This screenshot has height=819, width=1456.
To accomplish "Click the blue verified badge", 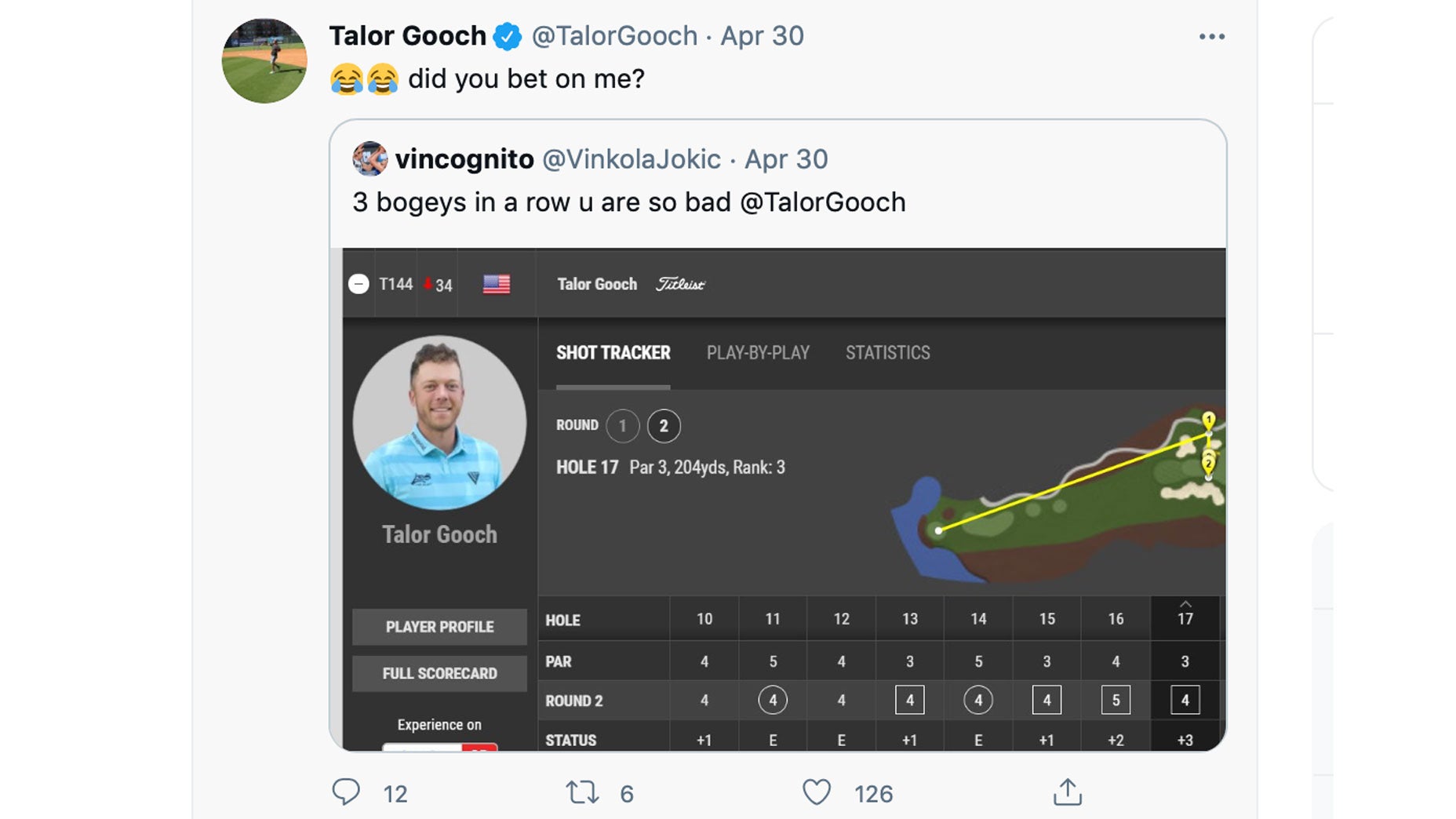I will [508, 36].
